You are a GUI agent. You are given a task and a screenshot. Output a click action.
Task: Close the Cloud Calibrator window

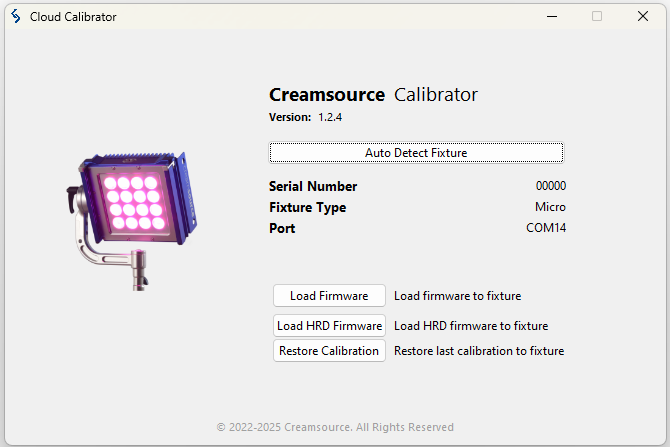coord(643,16)
